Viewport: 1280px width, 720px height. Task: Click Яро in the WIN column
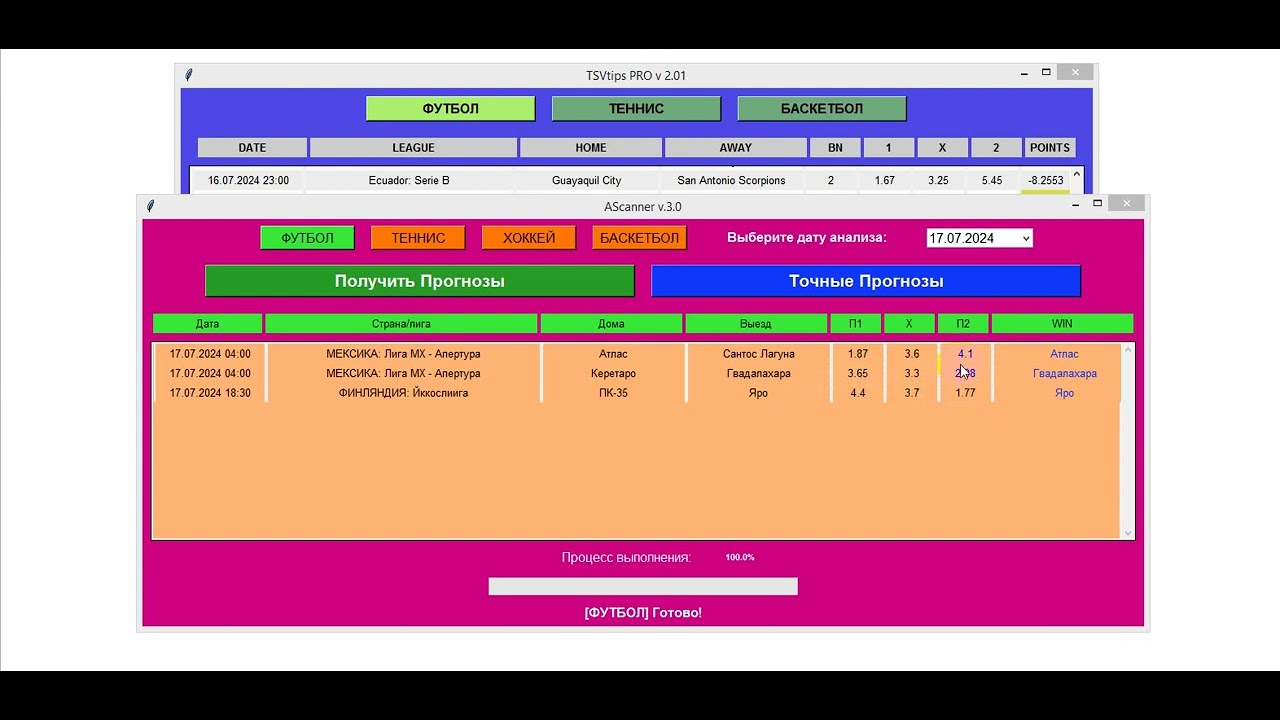[1064, 393]
